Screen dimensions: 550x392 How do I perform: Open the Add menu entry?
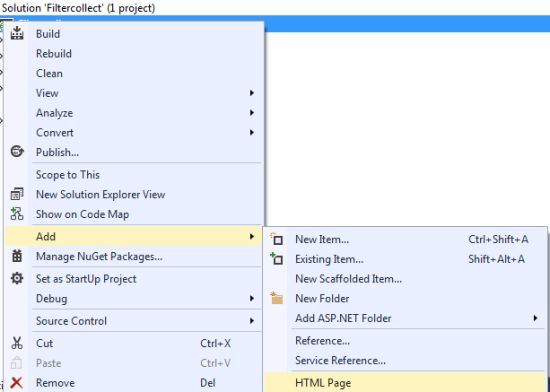134,236
